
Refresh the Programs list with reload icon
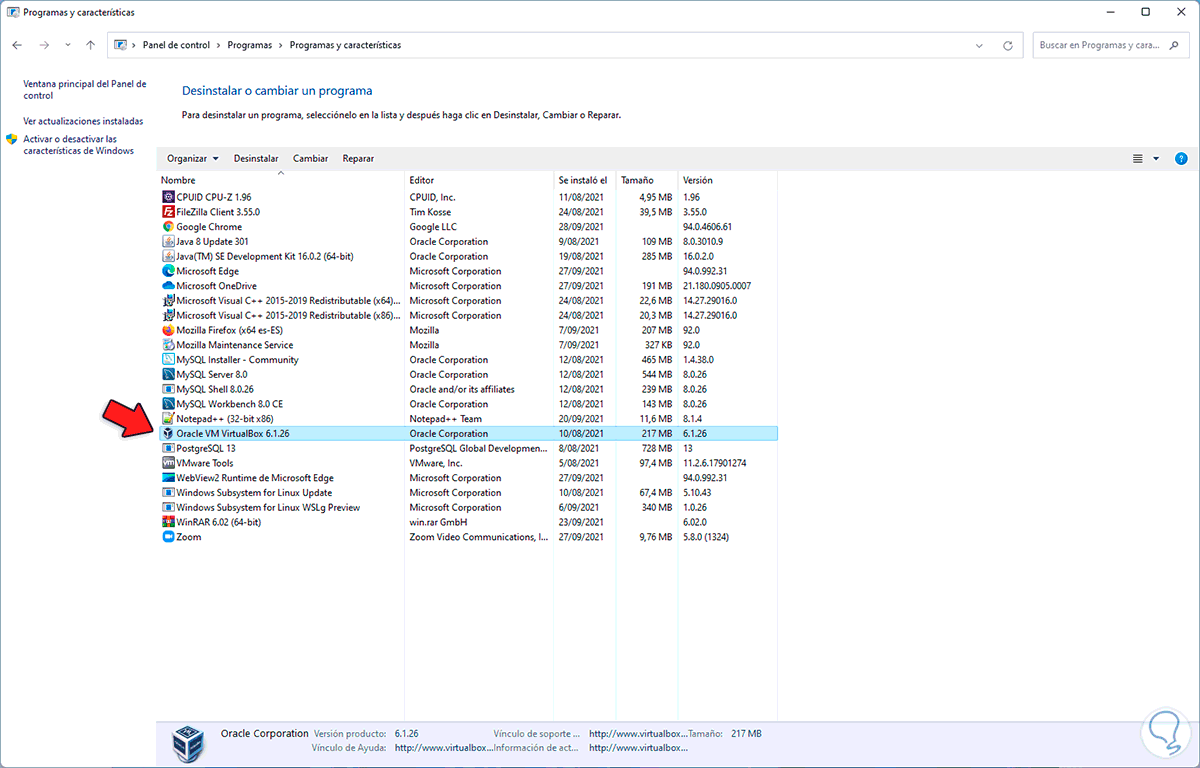pos(1008,45)
